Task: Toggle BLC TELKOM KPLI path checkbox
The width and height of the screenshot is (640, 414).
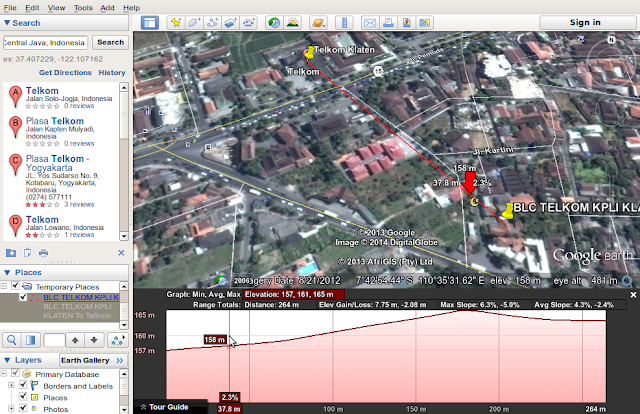Action: (x=23, y=297)
